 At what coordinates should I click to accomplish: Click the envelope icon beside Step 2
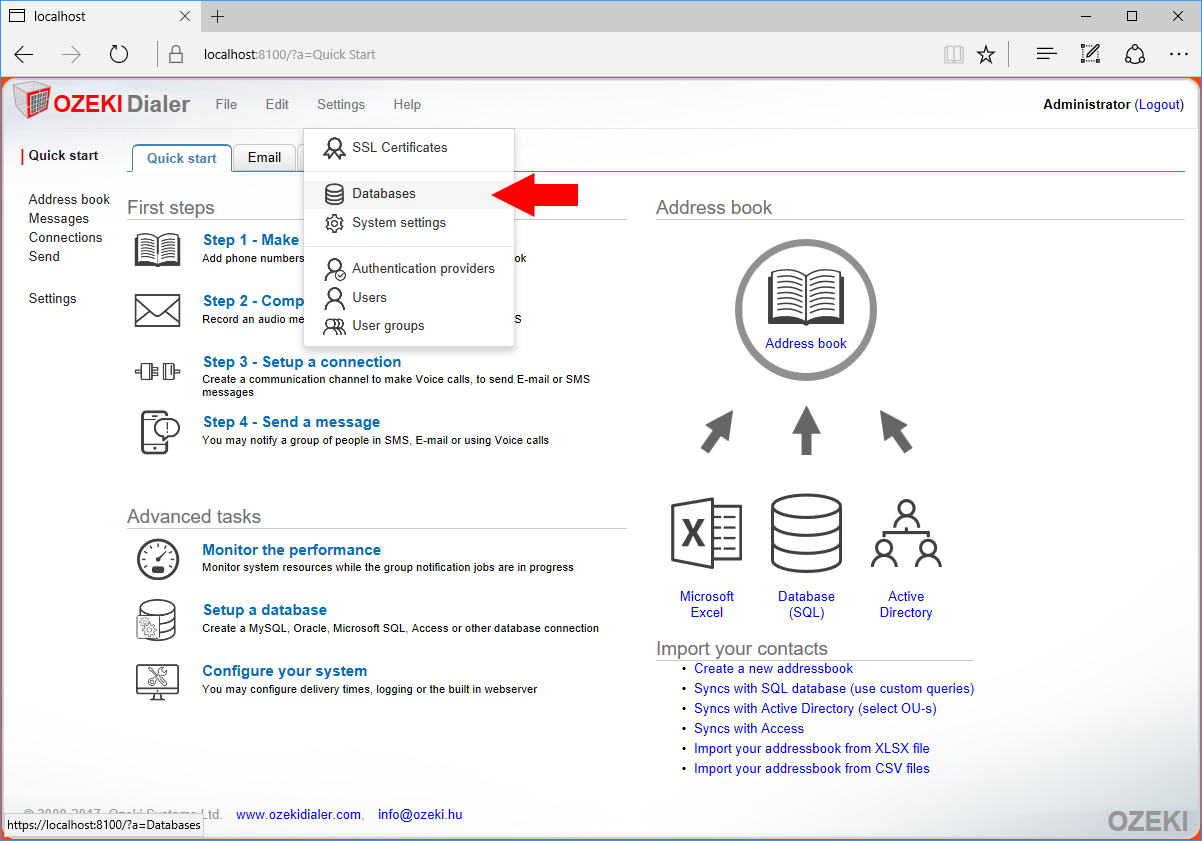[x=157, y=310]
